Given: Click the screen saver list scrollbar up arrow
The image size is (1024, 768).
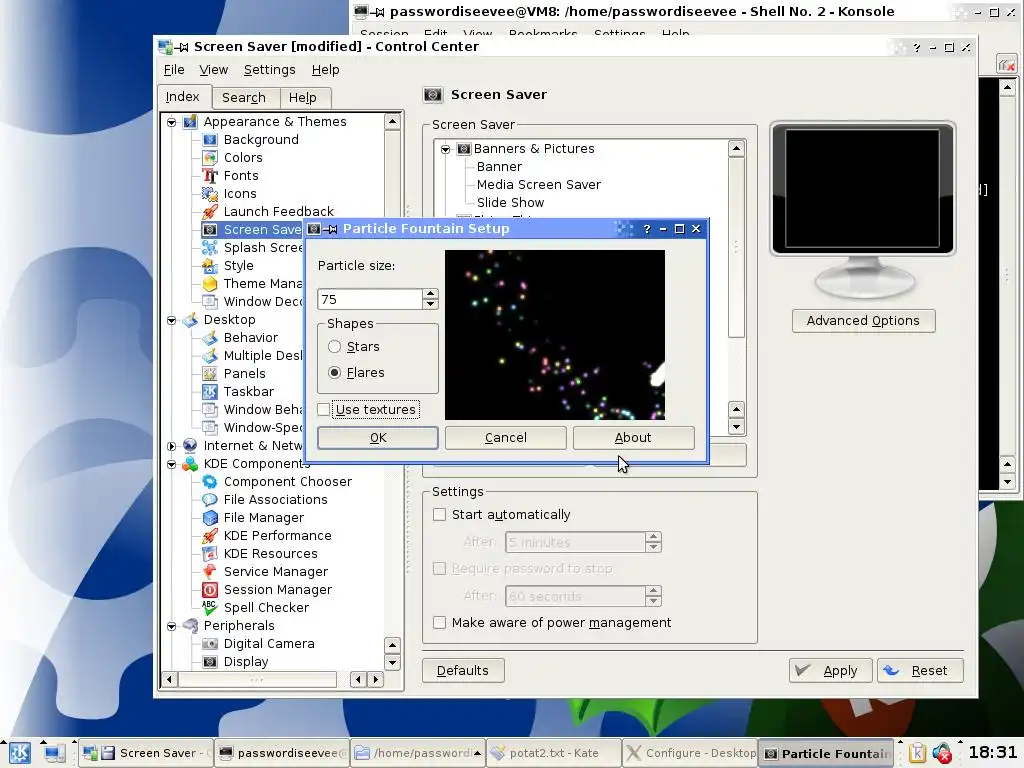Looking at the screenshot, I should [736, 149].
